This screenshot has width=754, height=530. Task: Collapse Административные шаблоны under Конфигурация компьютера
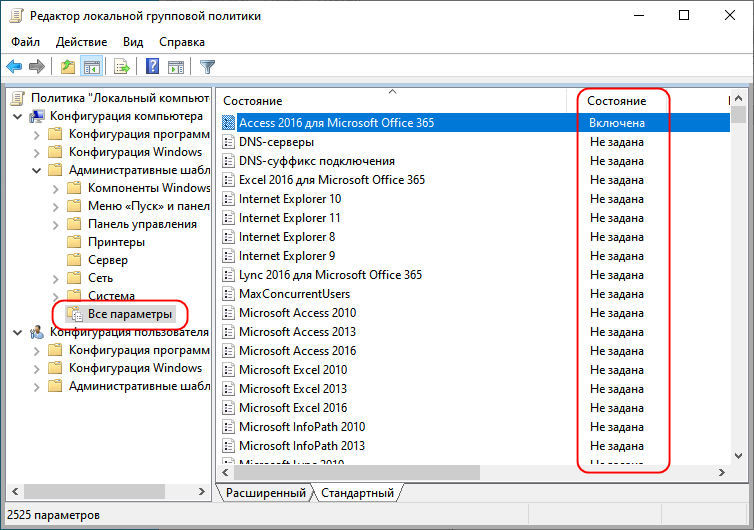click(x=37, y=170)
